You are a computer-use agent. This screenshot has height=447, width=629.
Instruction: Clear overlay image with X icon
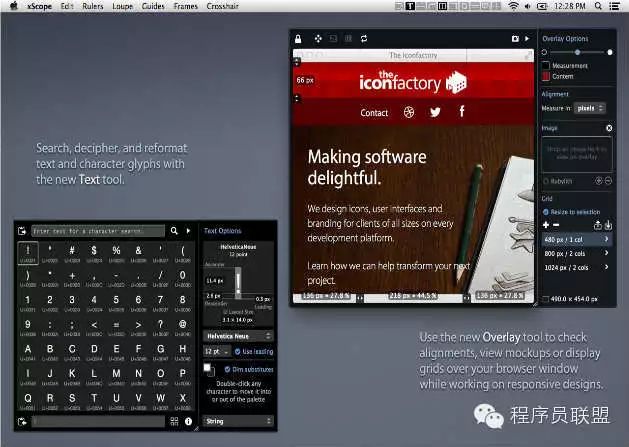tap(609, 128)
